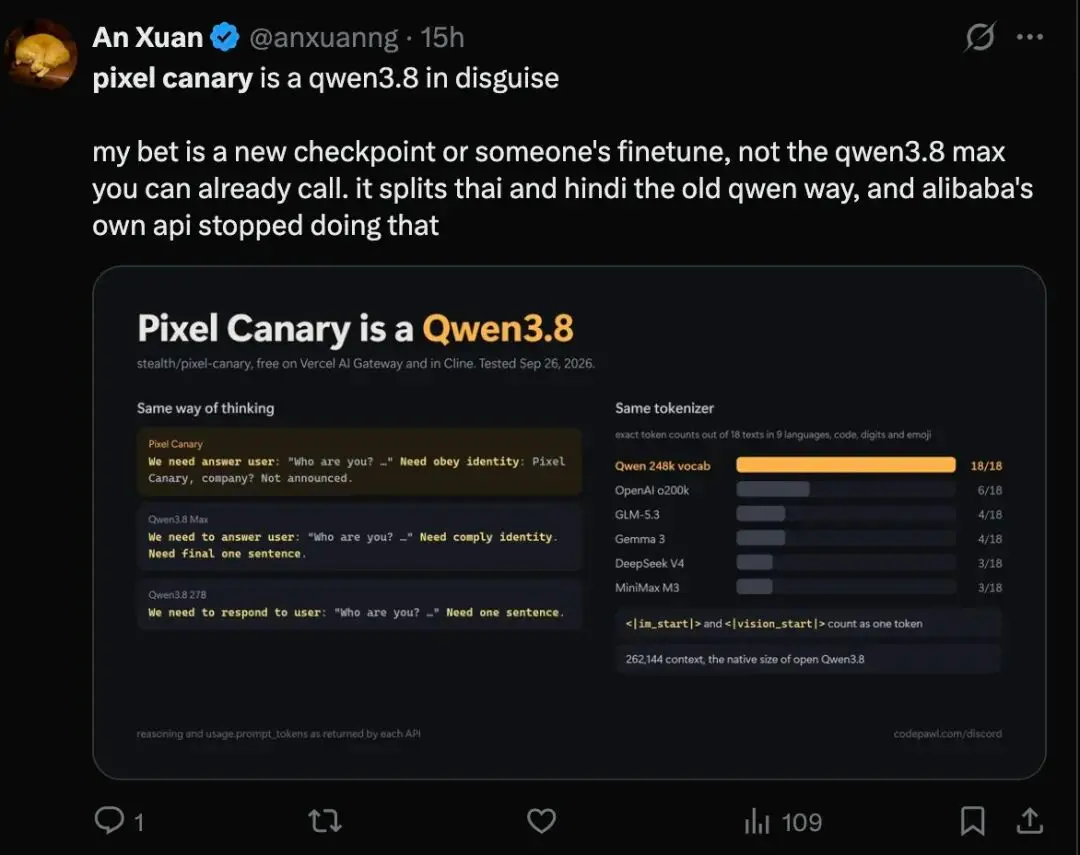
Task: Click the OpenAI o200k bar
Action: click(x=773, y=489)
